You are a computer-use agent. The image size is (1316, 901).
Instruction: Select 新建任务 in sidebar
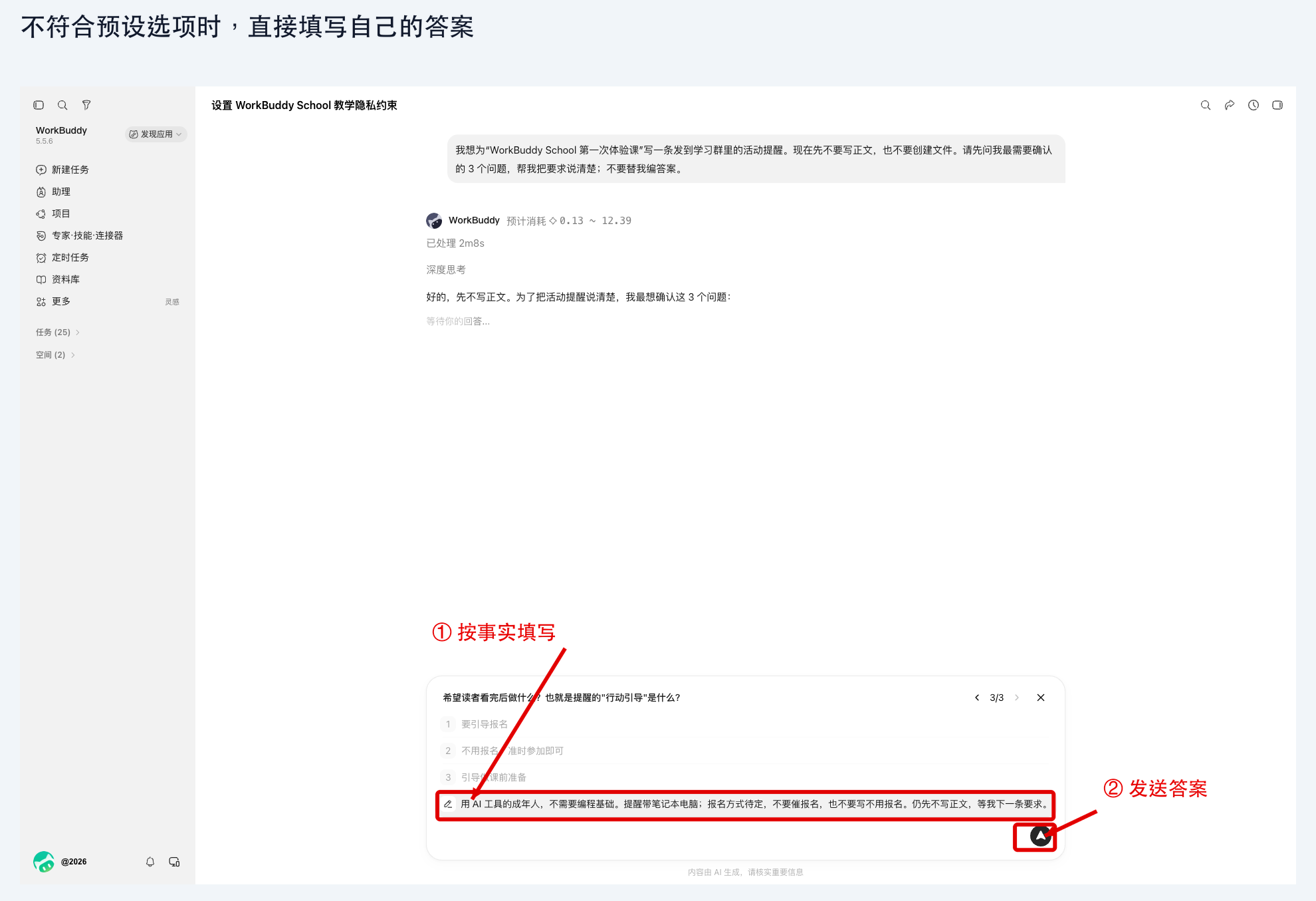pyautogui.click(x=62, y=170)
